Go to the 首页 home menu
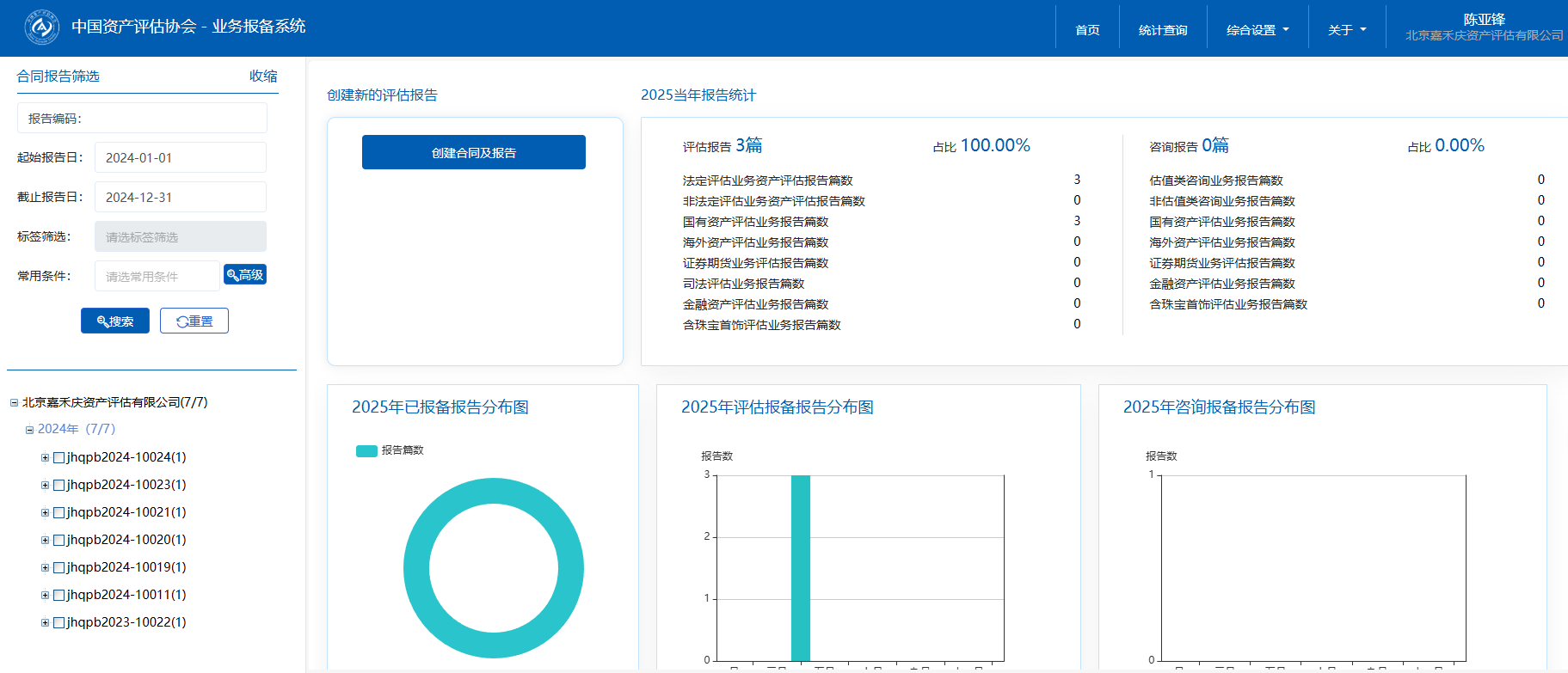This screenshot has height=673, width=1568. tap(1087, 30)
